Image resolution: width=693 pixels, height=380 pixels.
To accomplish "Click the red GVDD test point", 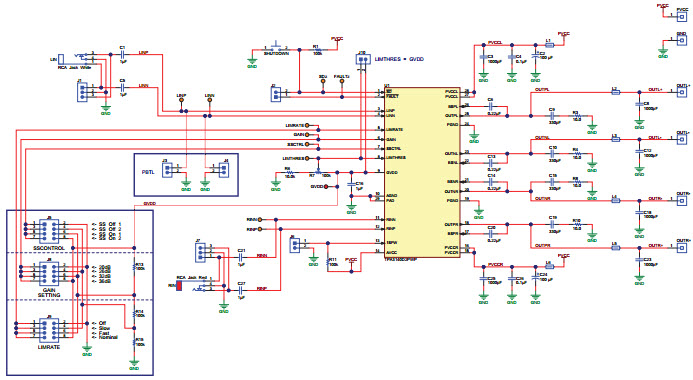I will [327, 187].
